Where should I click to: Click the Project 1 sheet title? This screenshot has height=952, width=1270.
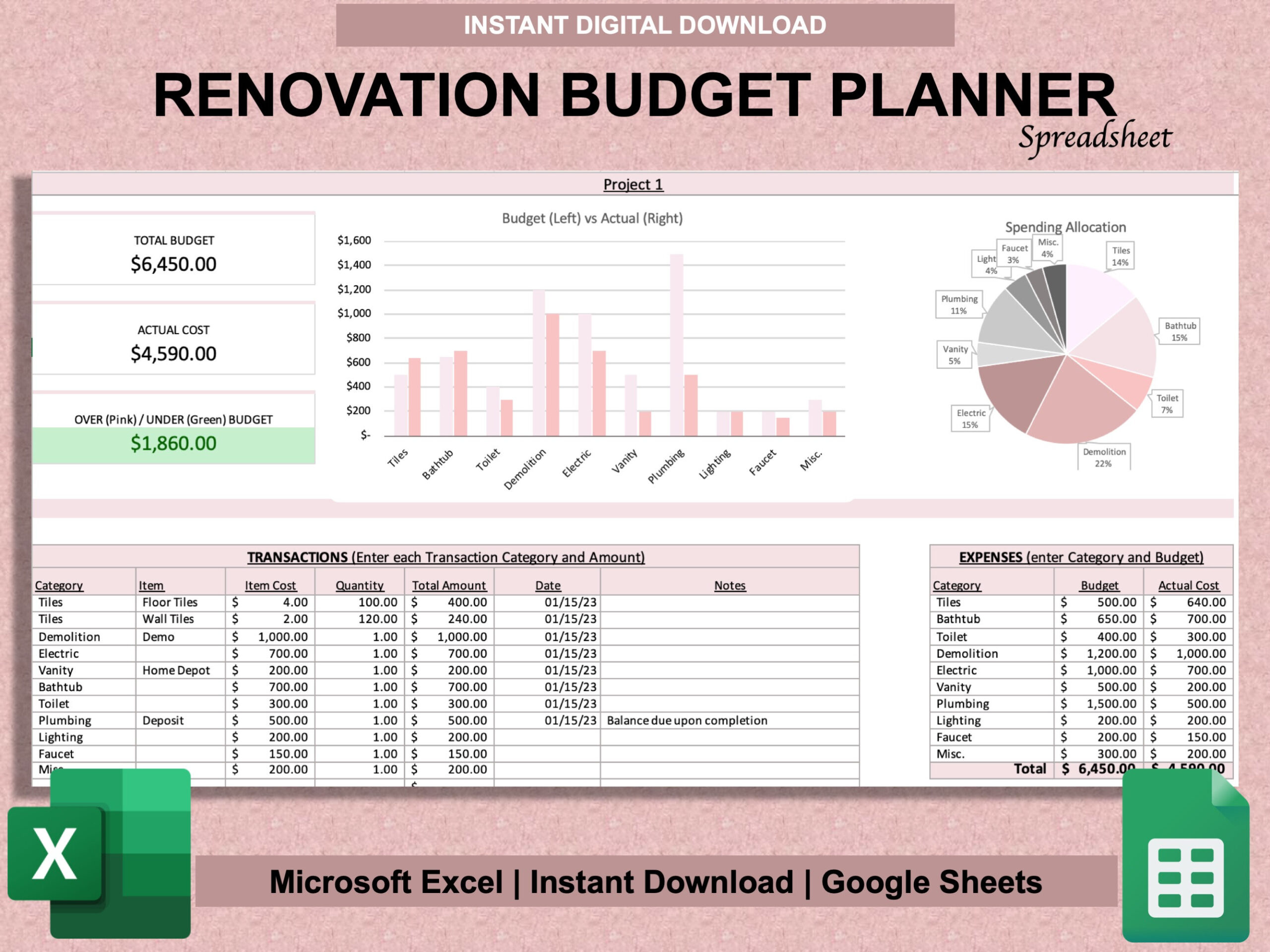pos(634,185)
